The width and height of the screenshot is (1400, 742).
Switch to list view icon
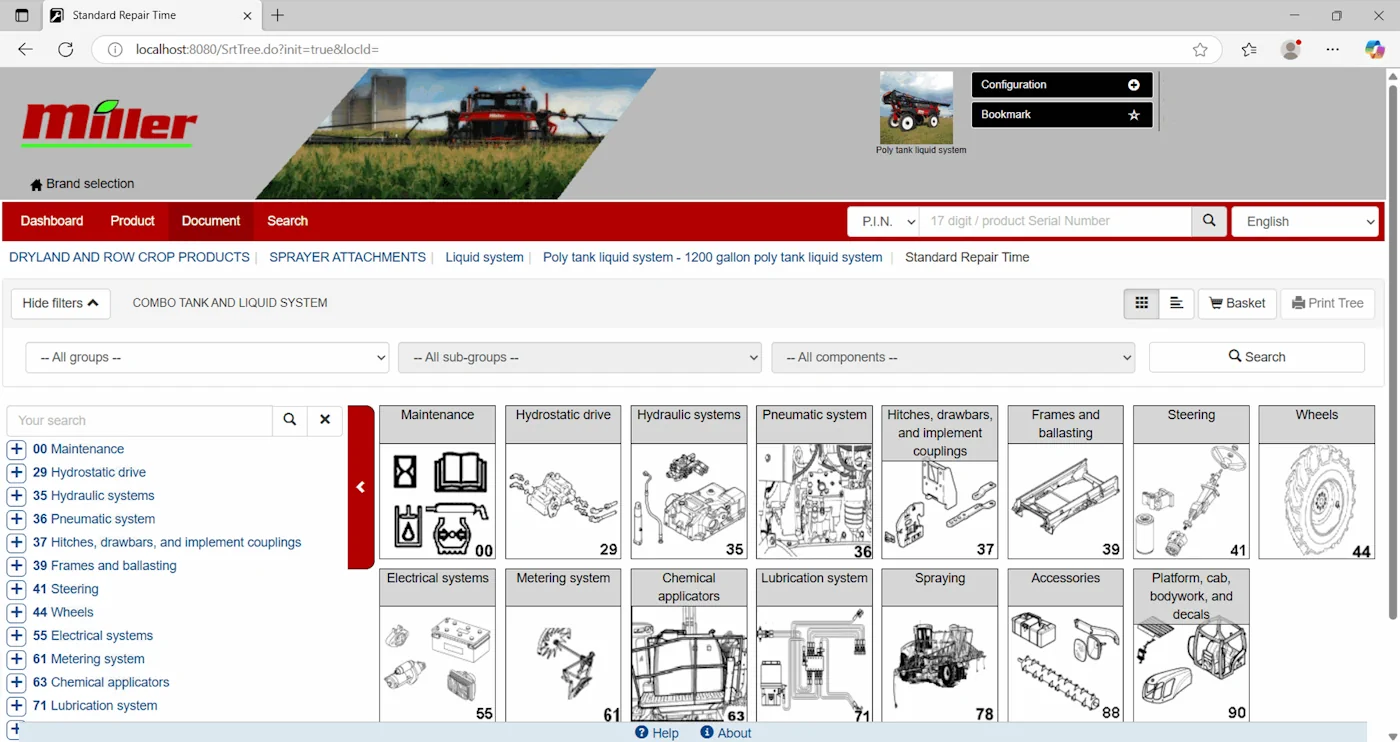[1176, 303]
